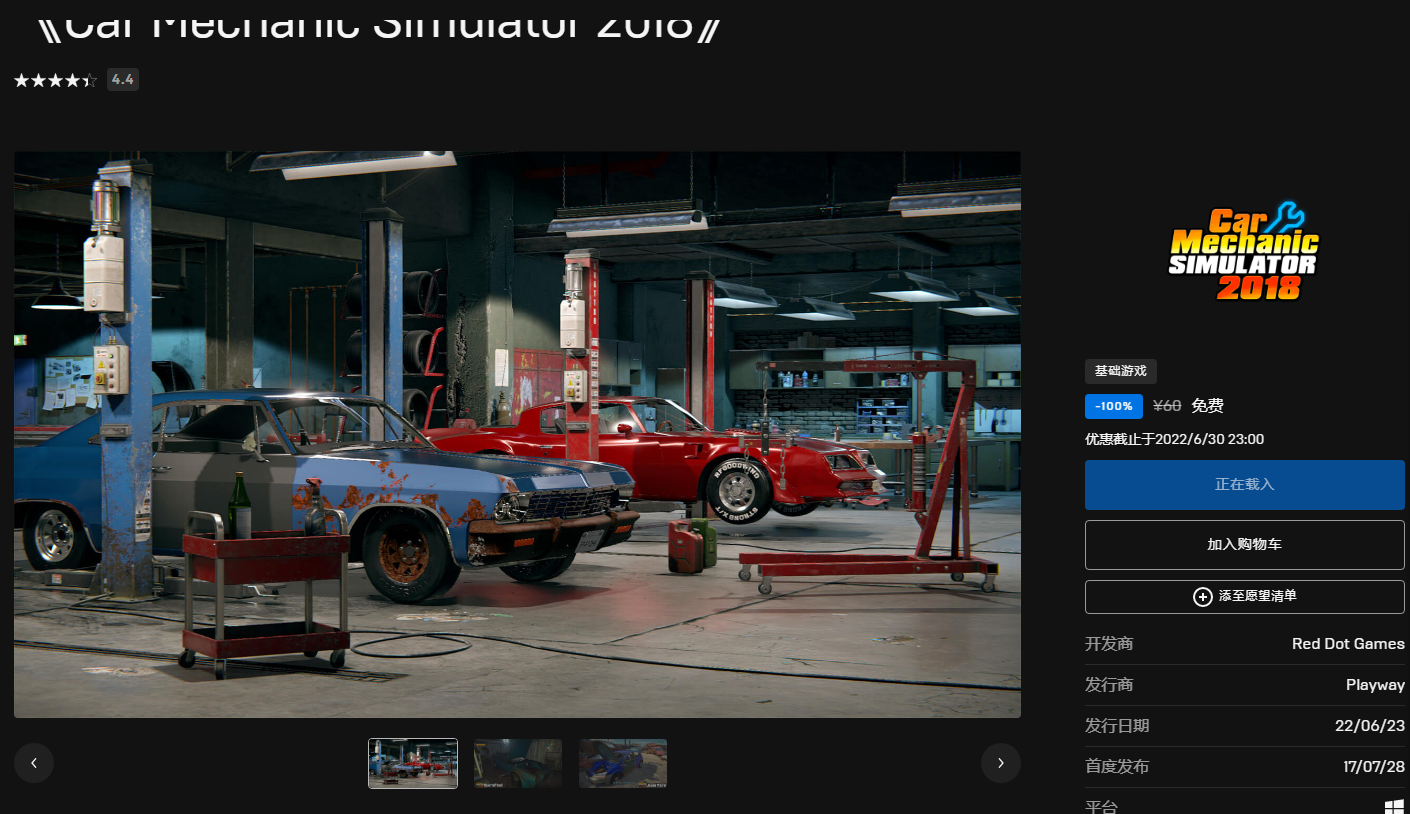Click the 首度发布 first release label
The image size is (1410, 814).
pyautogui.click(x=1117, y=767)
